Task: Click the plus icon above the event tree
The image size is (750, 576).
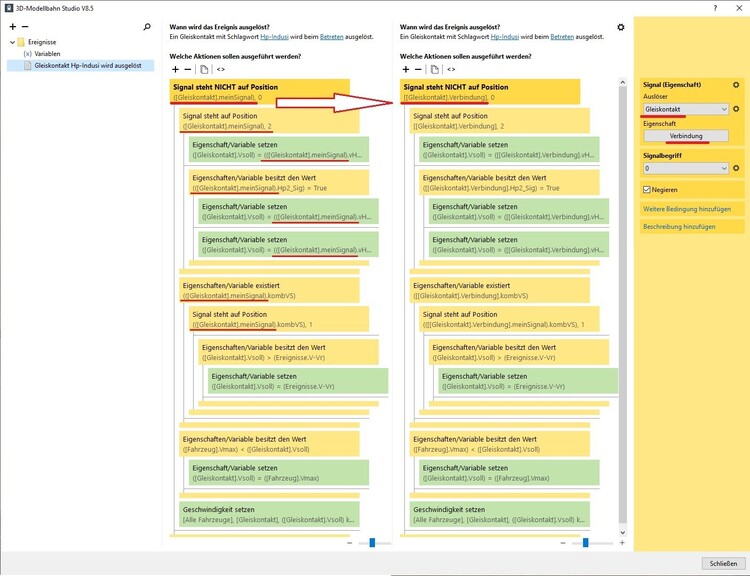Action: 12,27
